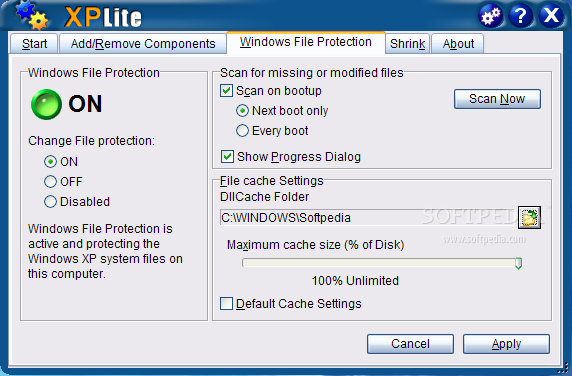Click the Scan Now button
Viewport: 572px width, 376px height.
(497, 99)
